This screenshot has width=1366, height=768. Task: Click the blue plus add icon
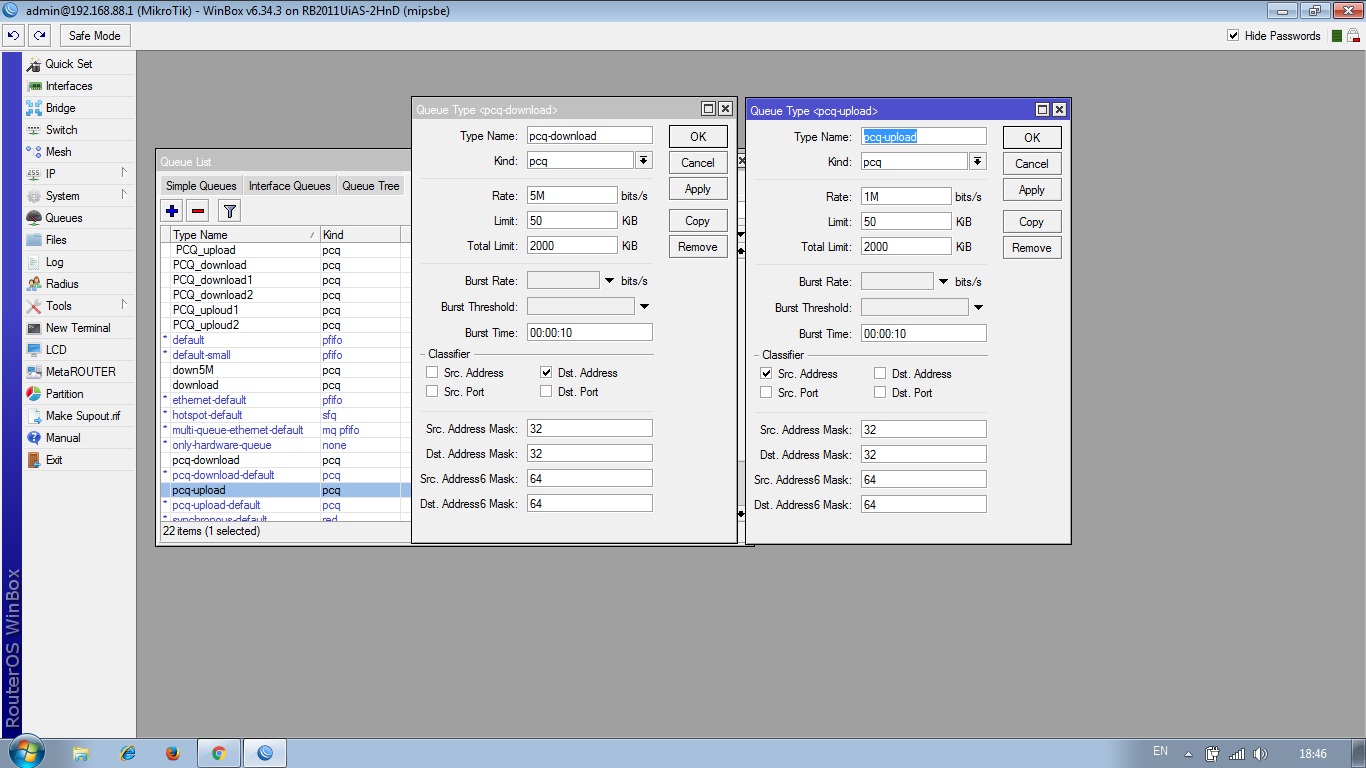(x=172, y=211)
